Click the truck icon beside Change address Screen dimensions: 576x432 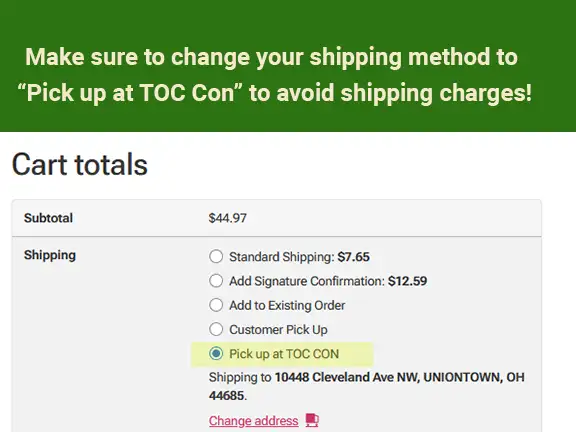(x=312, y=420)
